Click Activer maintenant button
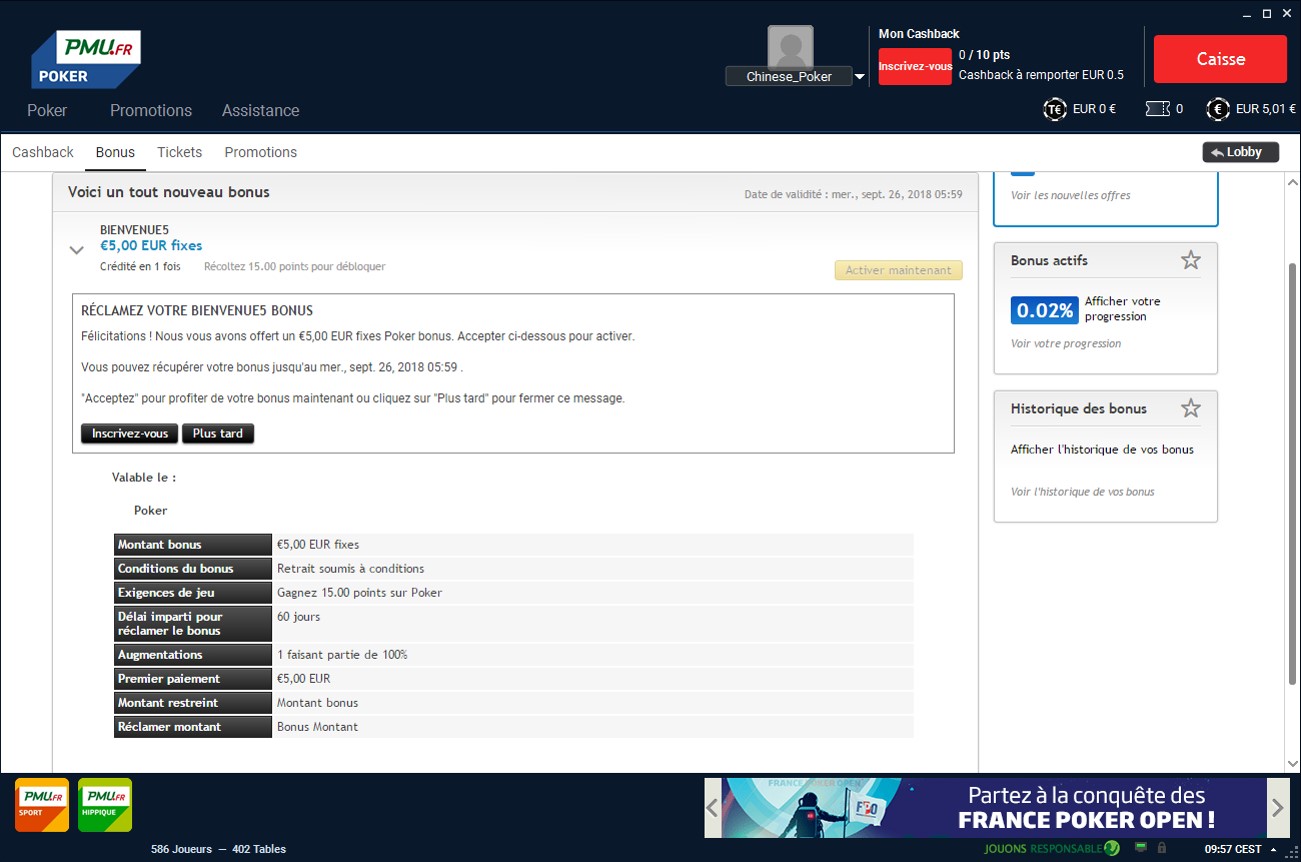The height and width of the screenshot is (862, 1301). click(x=898, y=270)
